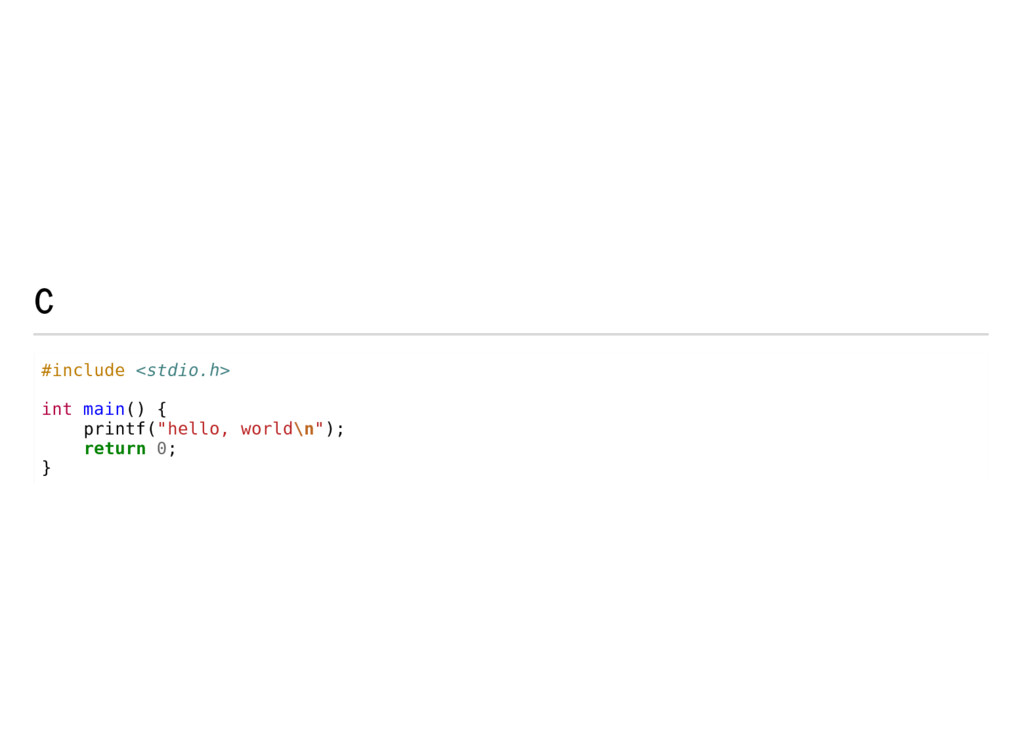Click the \n escape sequence
Image resolution: width=1024 pixels, height=747 pixels.
[304, 429]
